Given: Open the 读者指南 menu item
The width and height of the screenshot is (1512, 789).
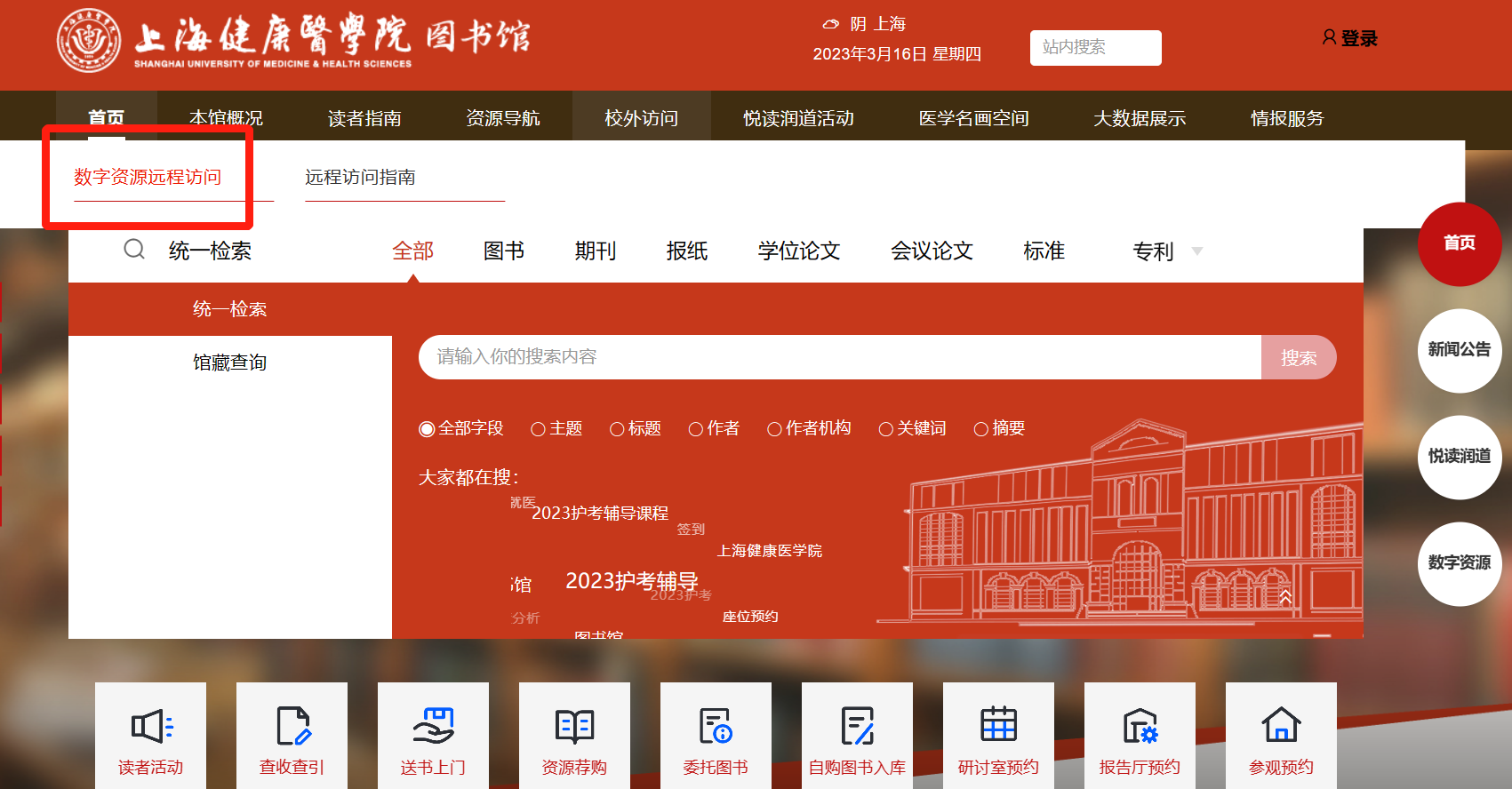Looking at the screenshot, I should click(x=364, y=118).
